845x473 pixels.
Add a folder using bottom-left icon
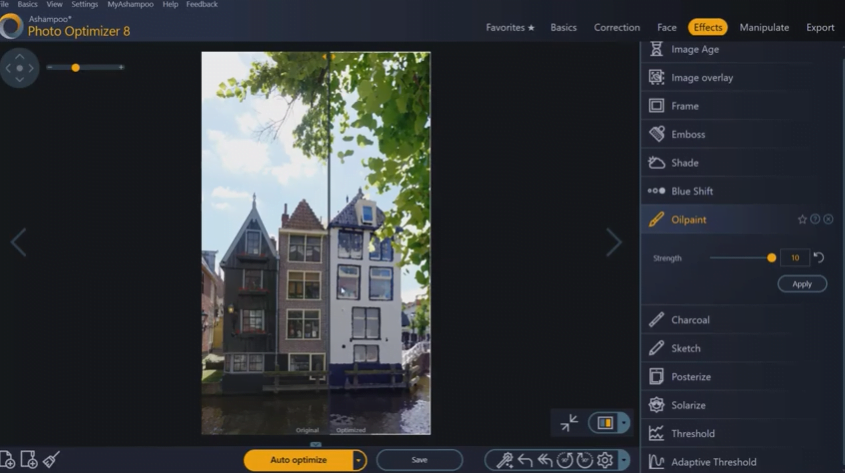coord(29,460)
